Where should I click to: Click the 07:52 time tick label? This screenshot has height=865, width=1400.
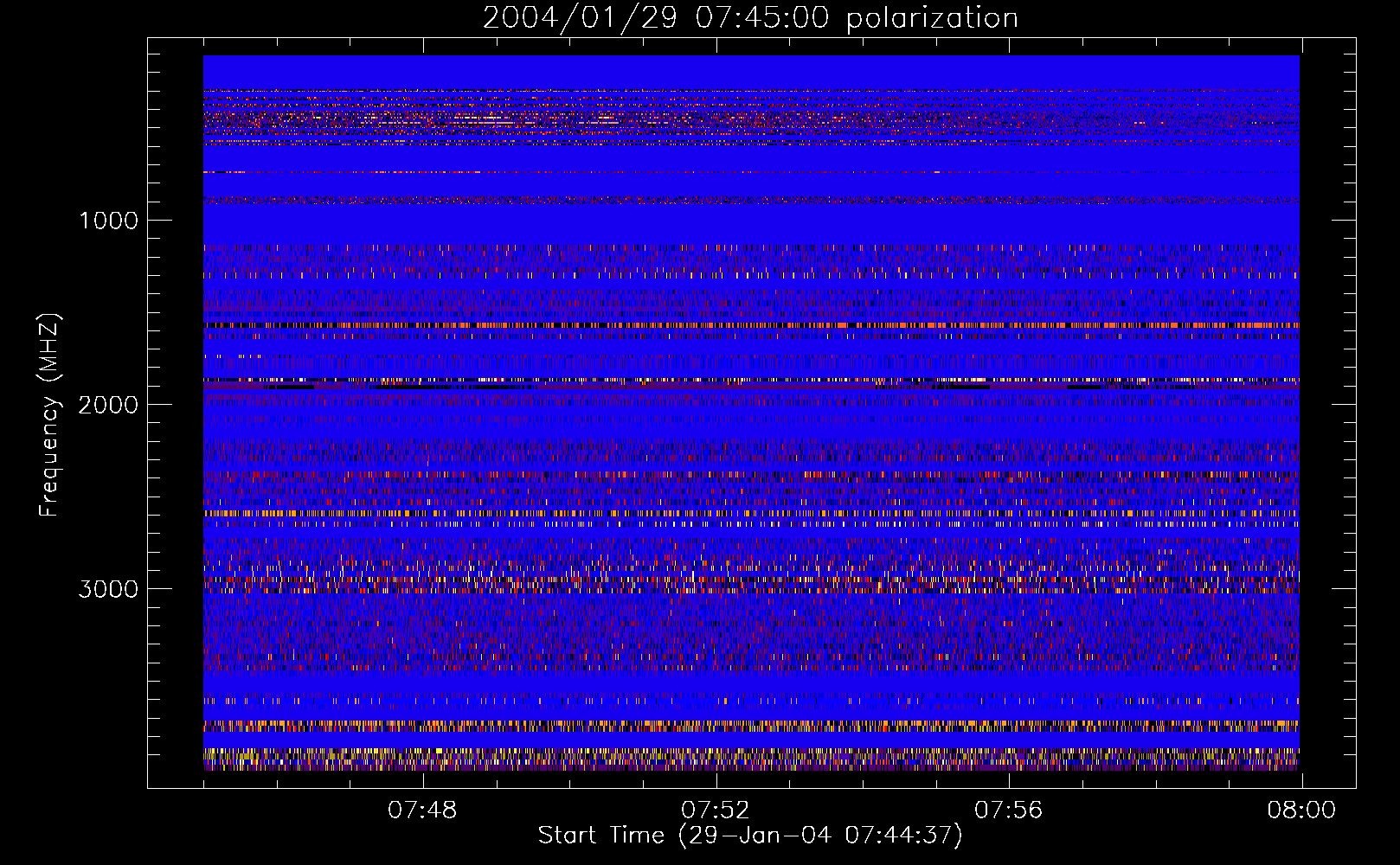click(716, 811)
